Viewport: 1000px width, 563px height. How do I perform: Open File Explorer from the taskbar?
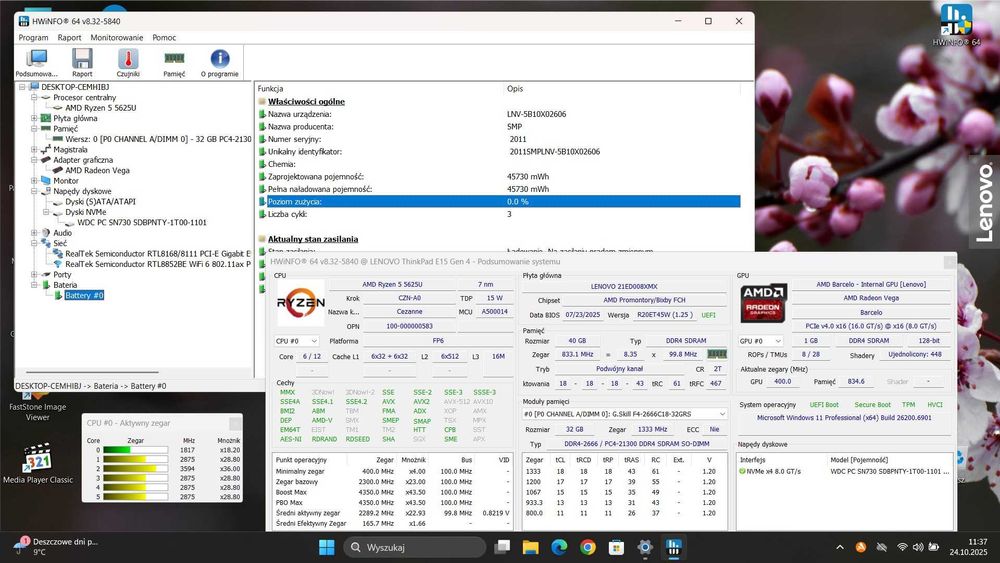531,547
